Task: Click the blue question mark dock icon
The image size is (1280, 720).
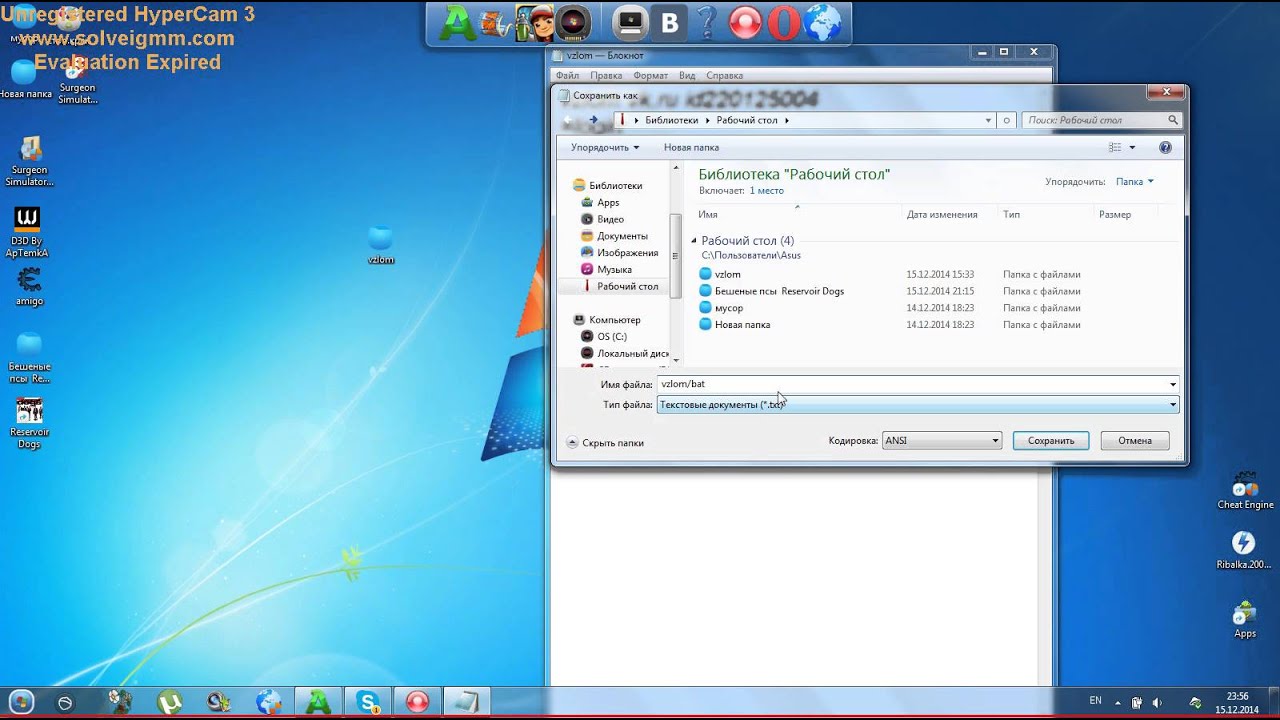Action: tap(706, 23)
